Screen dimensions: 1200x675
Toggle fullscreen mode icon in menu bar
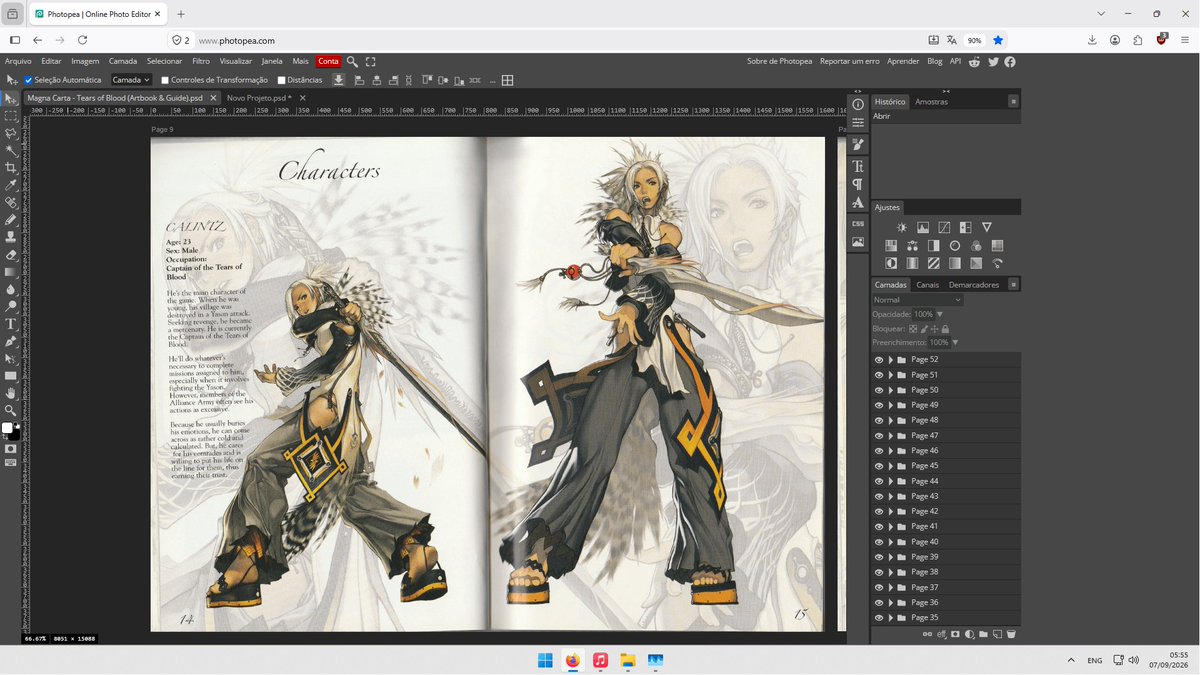click(x=370, y=61)
